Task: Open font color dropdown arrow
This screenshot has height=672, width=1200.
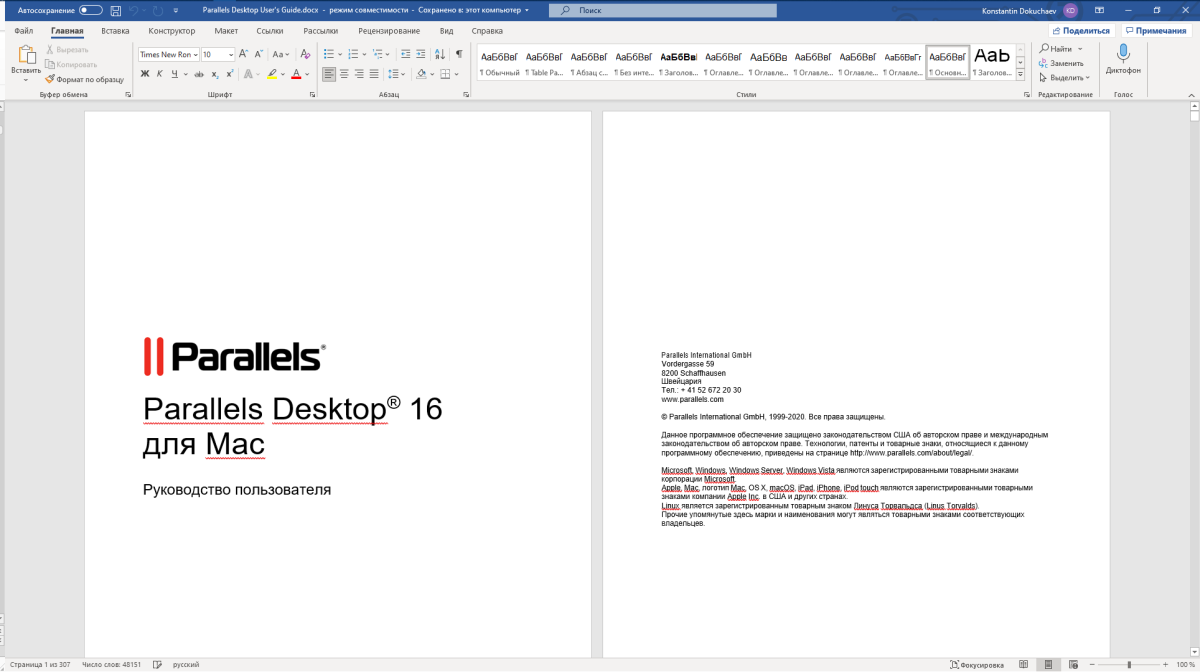Action: tap(308, 74)
